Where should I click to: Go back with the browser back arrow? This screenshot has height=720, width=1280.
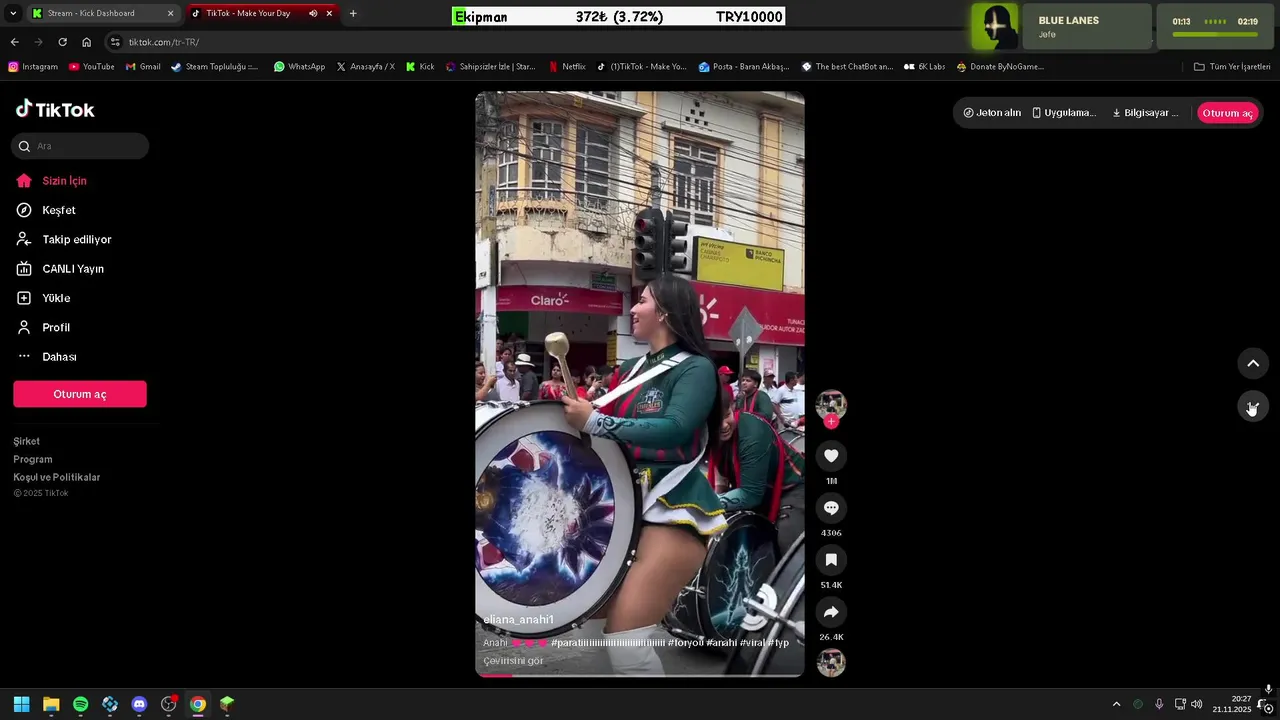pyautogui.click(x=14, y=42)
